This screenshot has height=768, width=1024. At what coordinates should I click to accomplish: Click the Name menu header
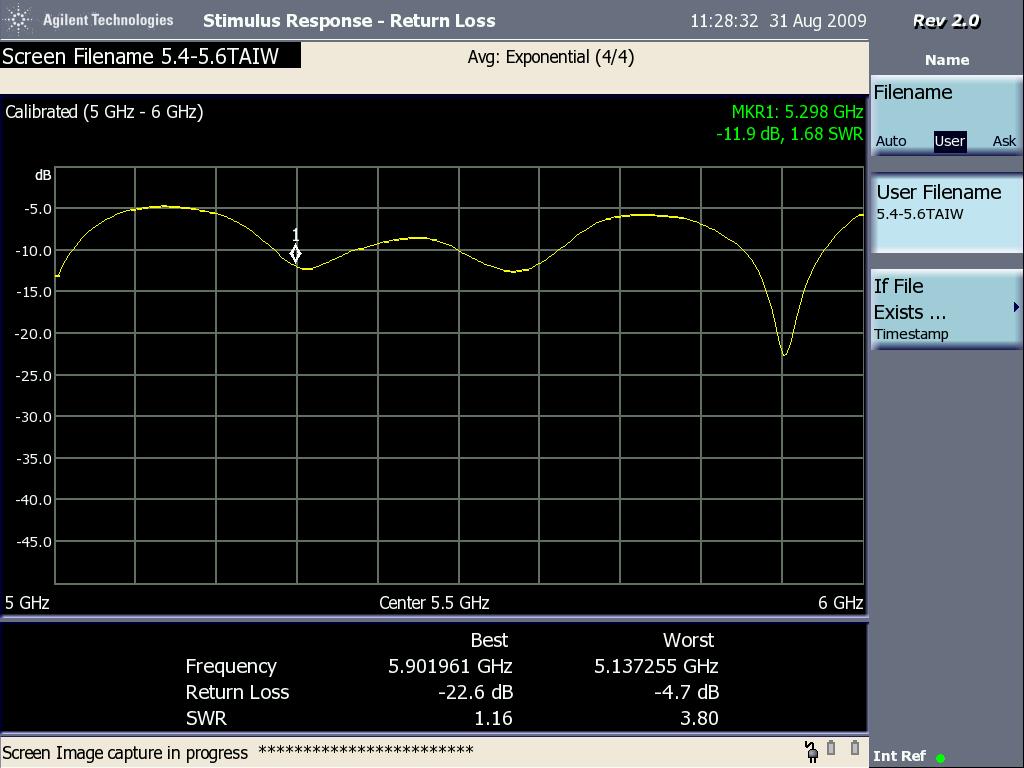(x=946, y=60)
